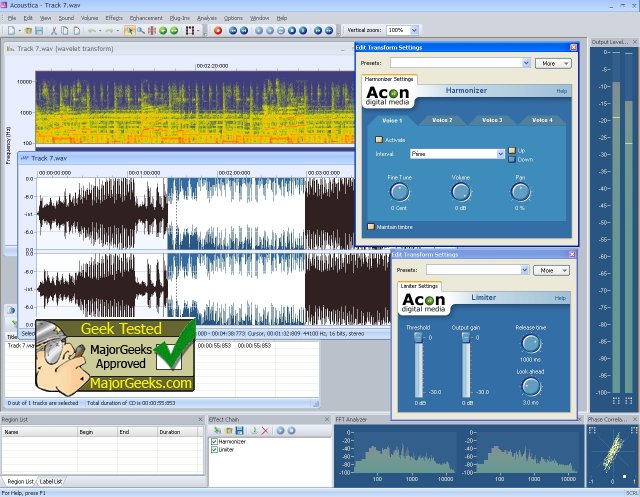Switch to the Voice 4 tab
The height and width of the screenshot is (497, 640).
tap(542, 120)
